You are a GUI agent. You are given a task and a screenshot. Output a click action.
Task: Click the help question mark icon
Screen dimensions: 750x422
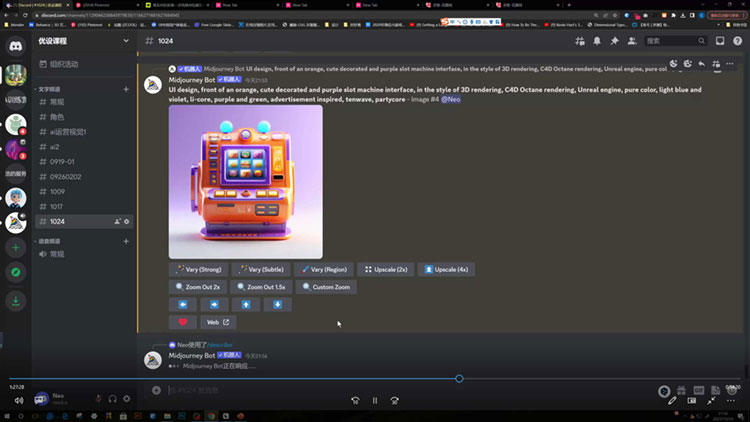click(736, 41)
